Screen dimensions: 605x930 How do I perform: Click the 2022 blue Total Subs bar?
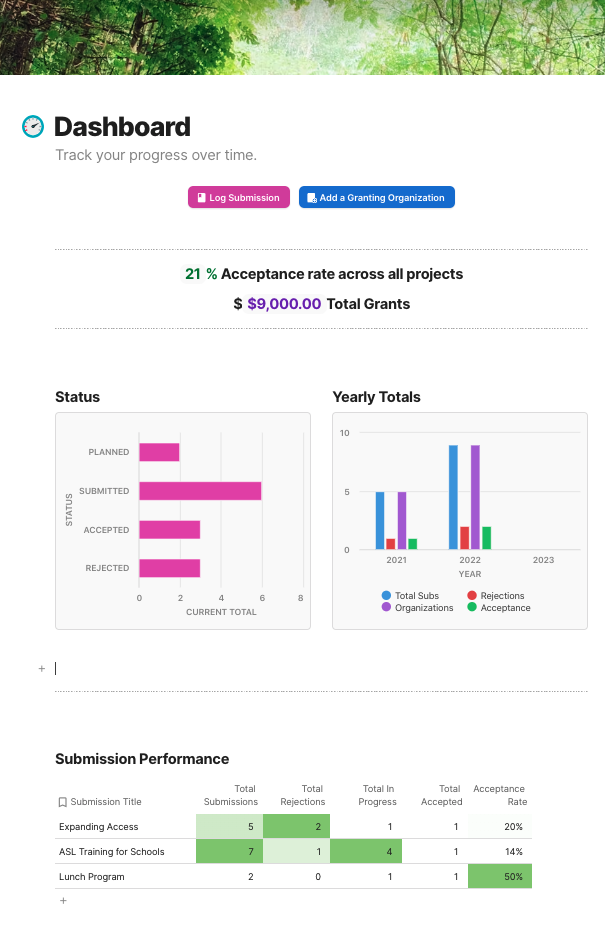coord(453,497)
